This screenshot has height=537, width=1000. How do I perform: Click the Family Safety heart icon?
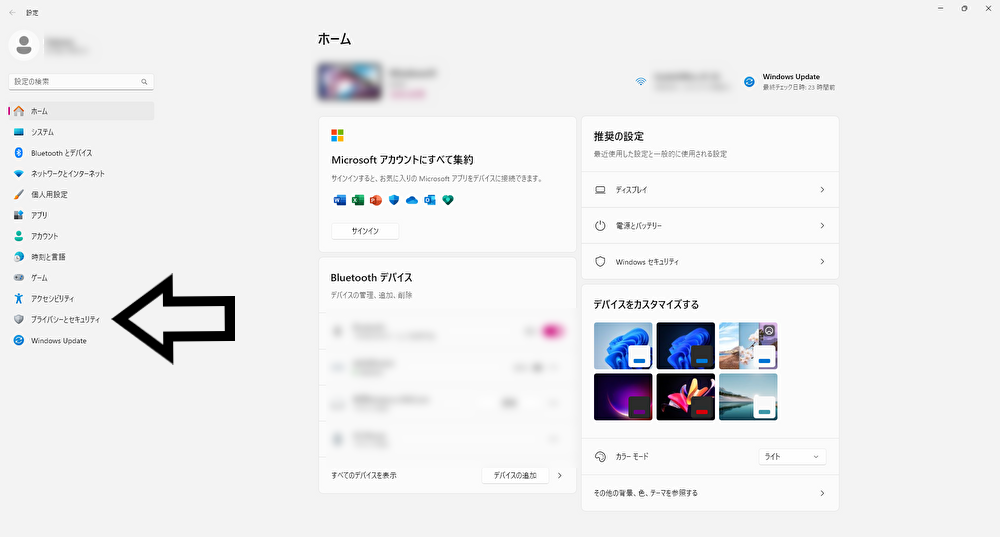coord(448,200)
